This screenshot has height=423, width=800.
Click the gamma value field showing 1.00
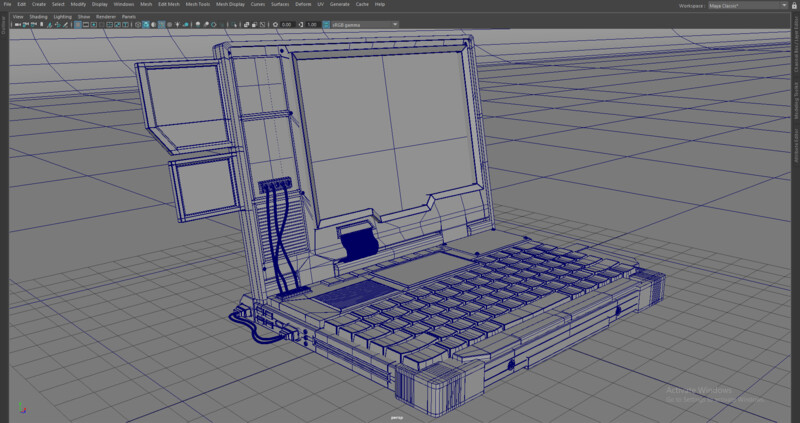click(312, 24)
